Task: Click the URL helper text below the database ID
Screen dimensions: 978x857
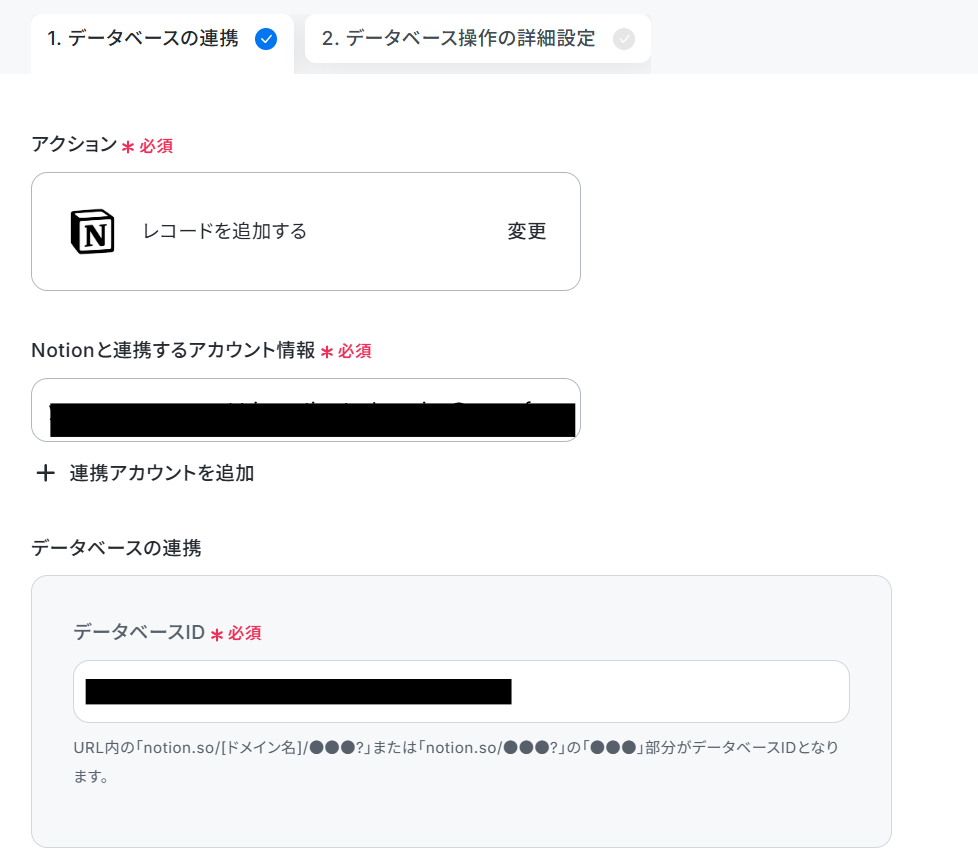Action: [456, 762]
